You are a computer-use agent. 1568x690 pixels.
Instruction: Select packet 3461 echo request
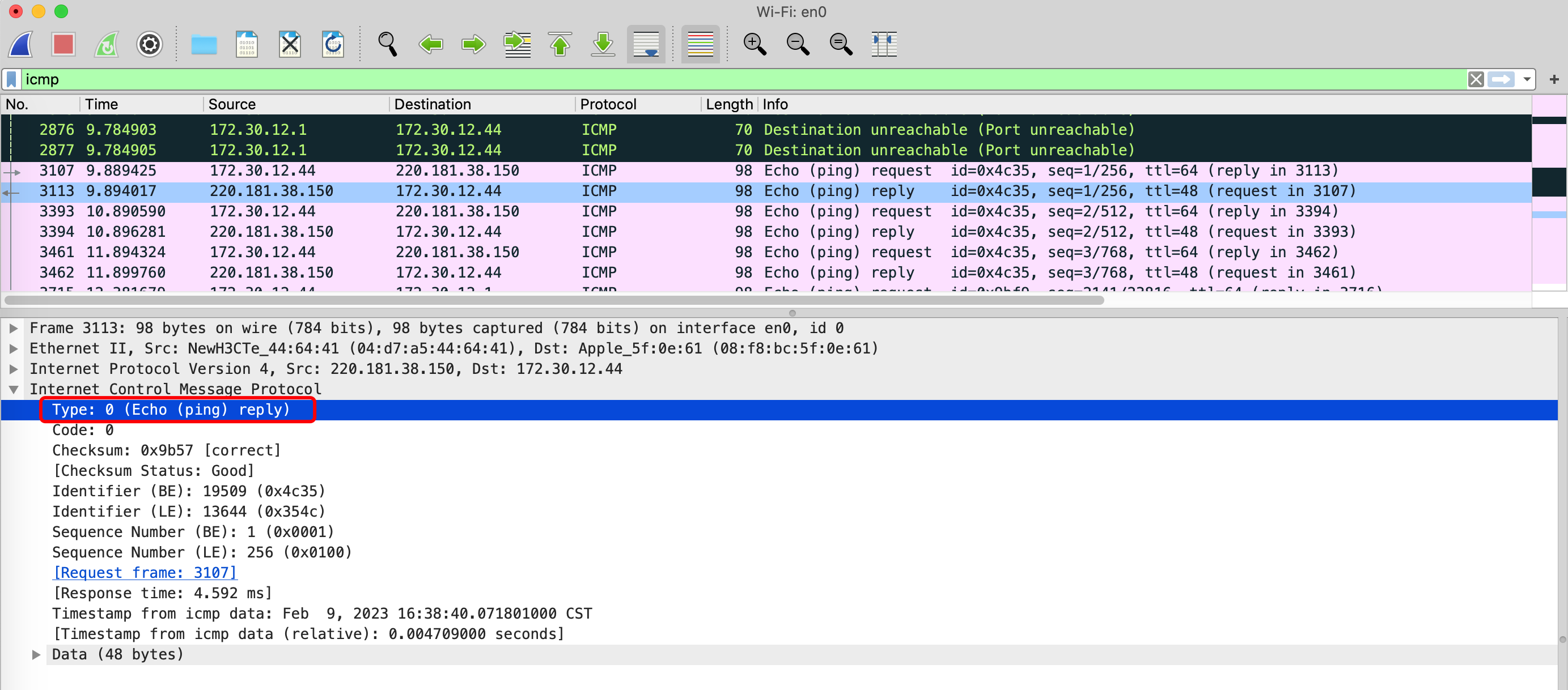click(x=766, y=253)
